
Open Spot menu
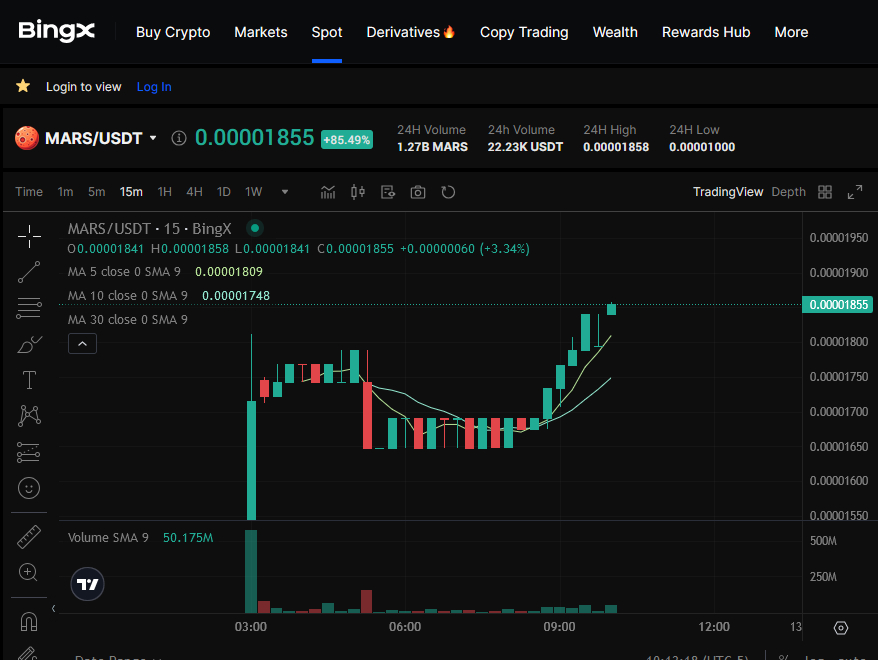[x=327, y=32]
